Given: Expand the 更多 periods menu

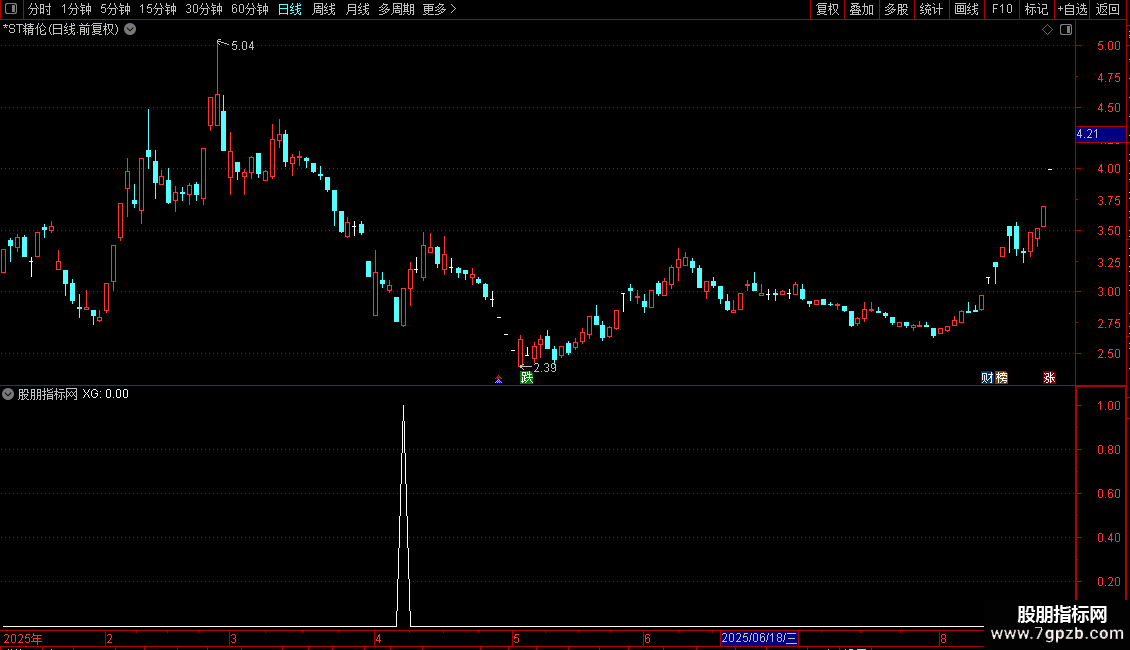Looking at the screenshot, I should click(x=440, y=9).
